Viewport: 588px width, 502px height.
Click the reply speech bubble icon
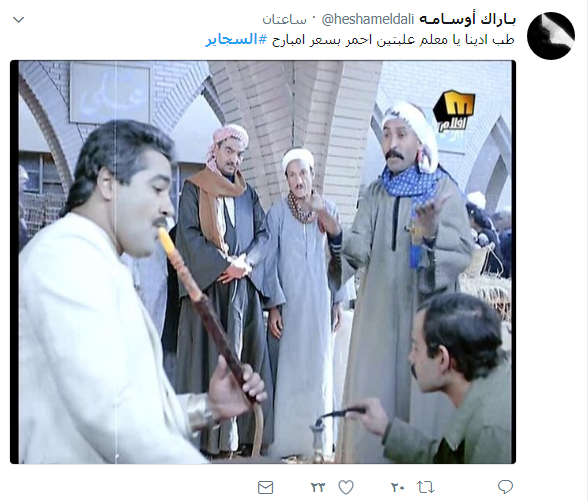(505, 487)
